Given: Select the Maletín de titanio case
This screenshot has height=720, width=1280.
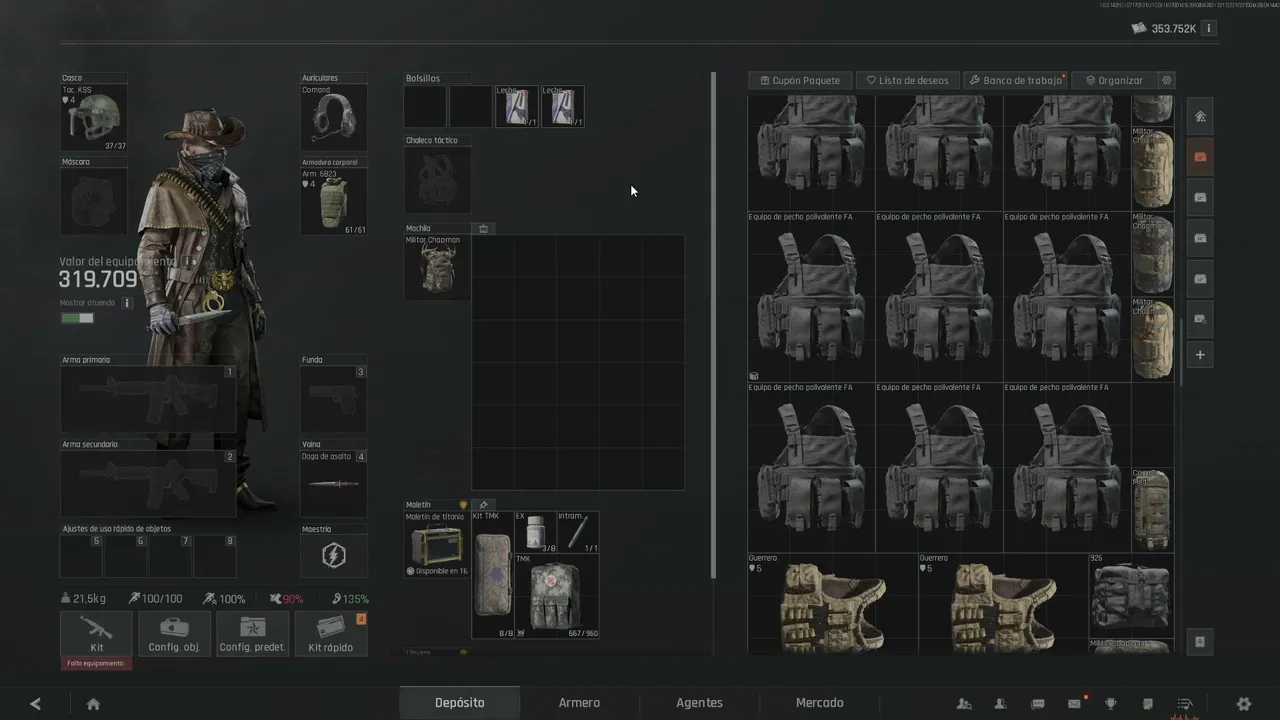Looking at the screenshot, I should 437,544.
